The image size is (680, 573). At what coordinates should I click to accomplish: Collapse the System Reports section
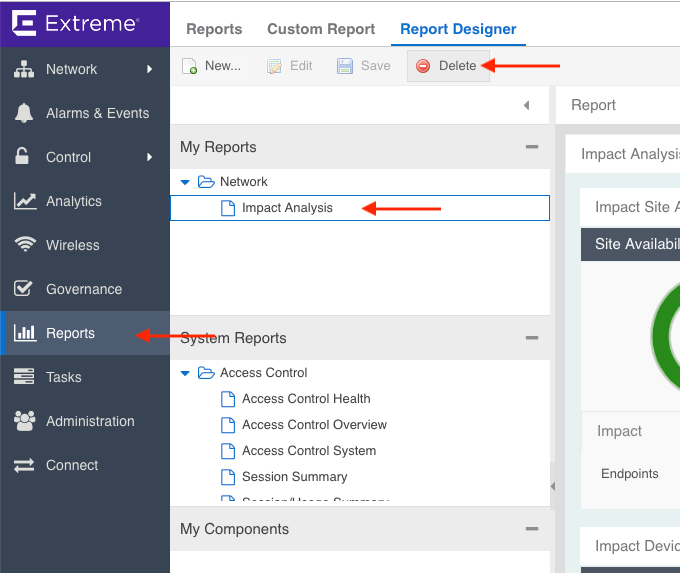tap(532, 338)
